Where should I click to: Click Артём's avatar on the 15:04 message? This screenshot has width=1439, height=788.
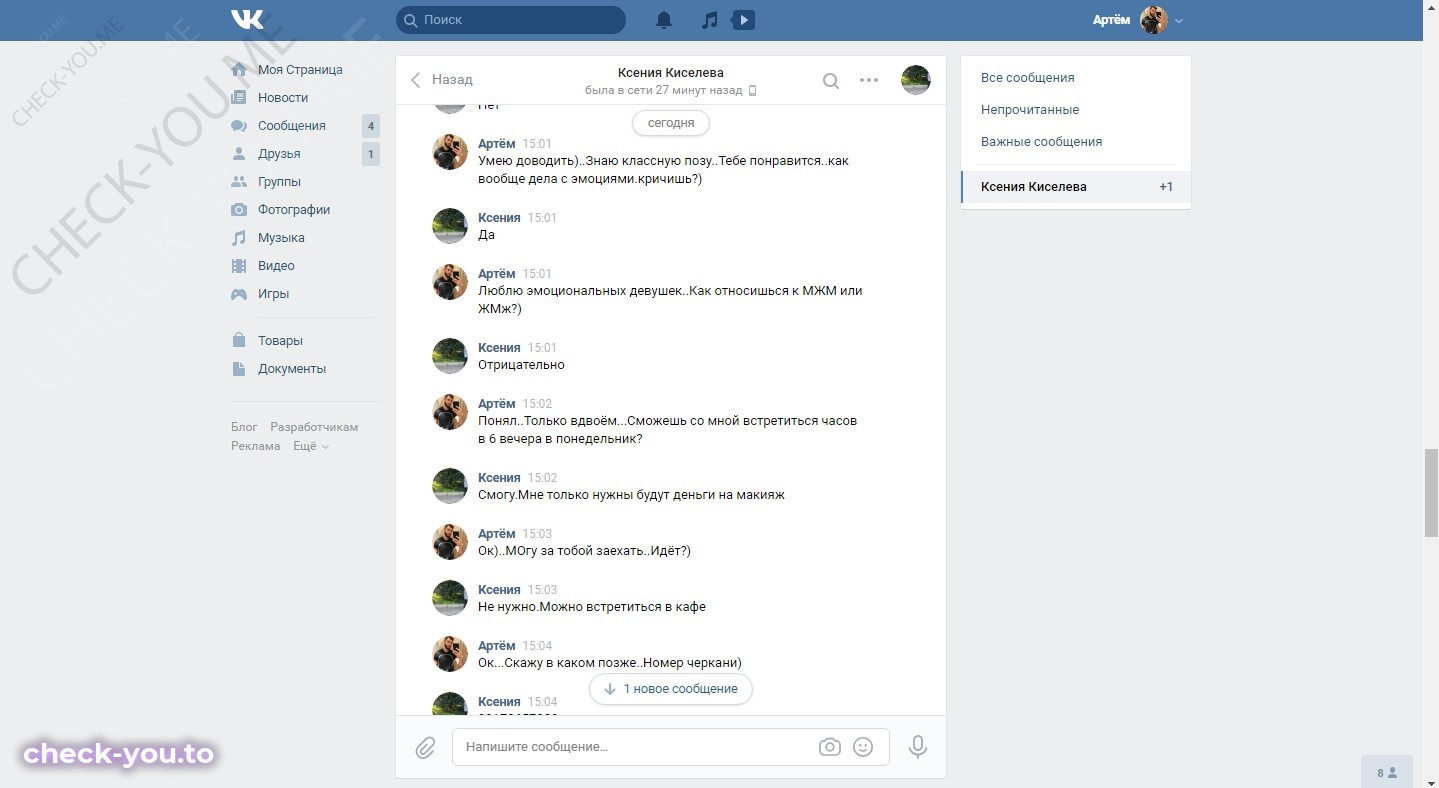click(450, 654)
